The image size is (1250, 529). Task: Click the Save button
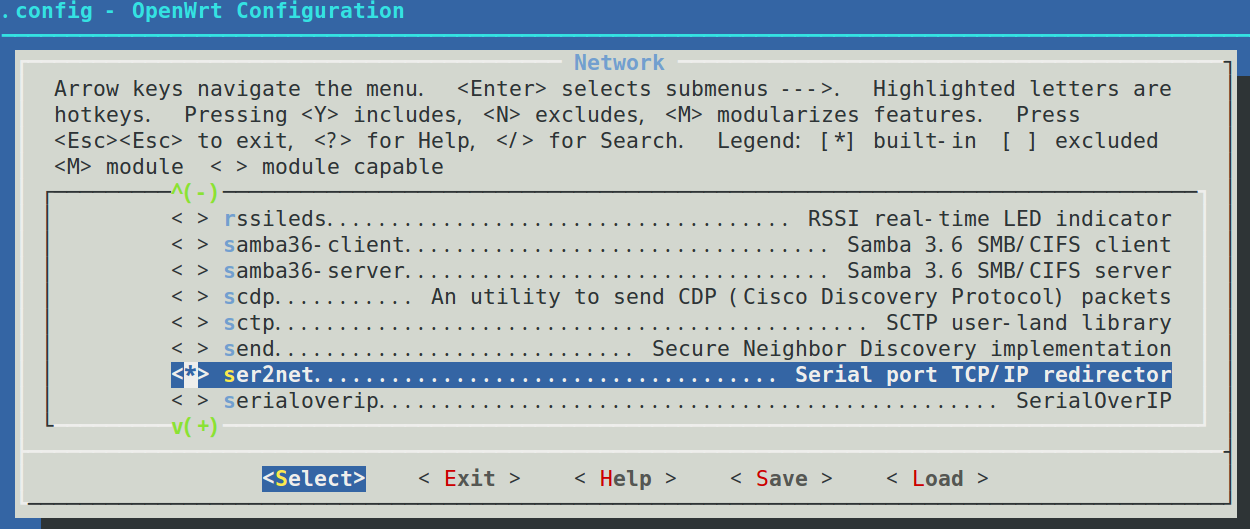781,479
